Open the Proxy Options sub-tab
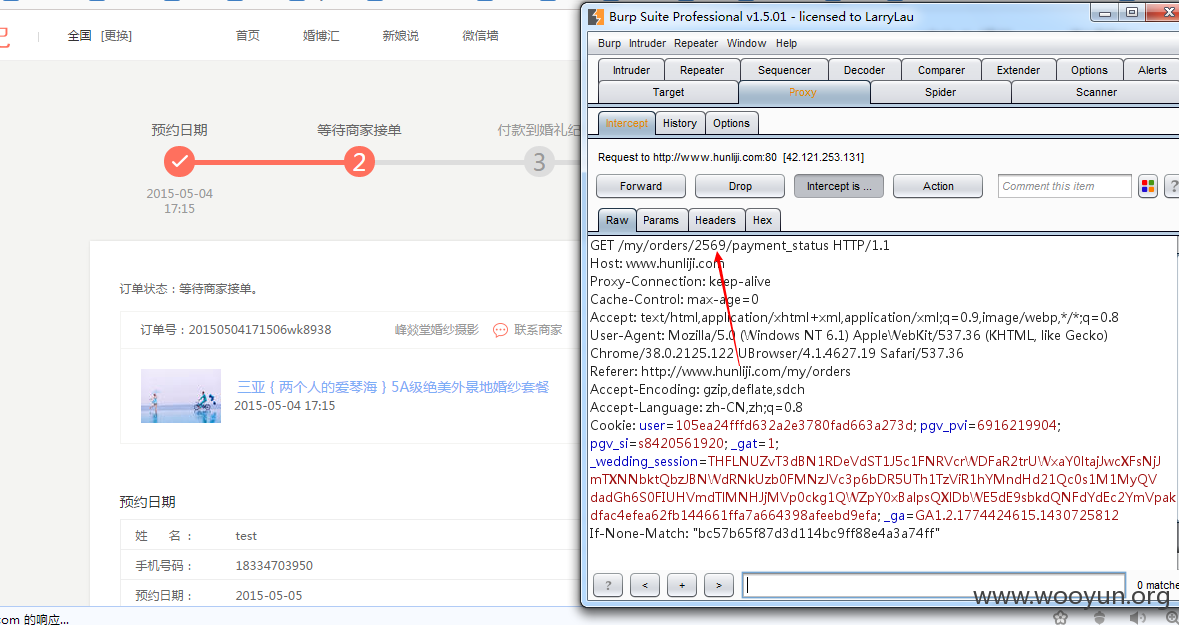 coord(732,123)
